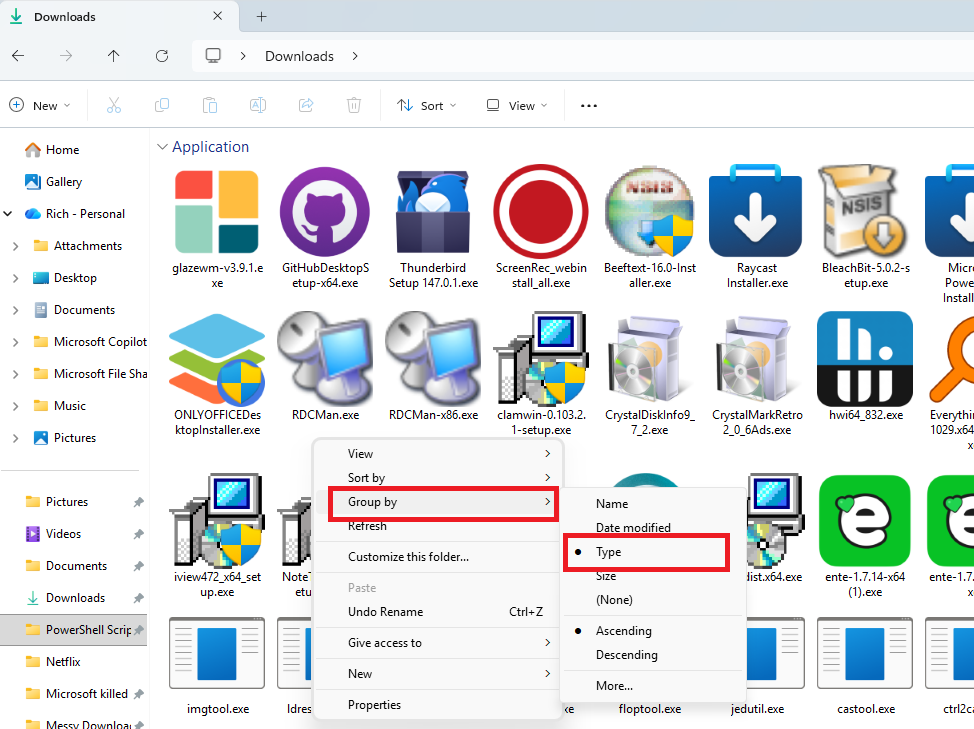The width and height of the screenshot is (974, 729).
Task: Select clamwin-0.103.2.1-setup.exe icon
Action: (x=541, y=359)
